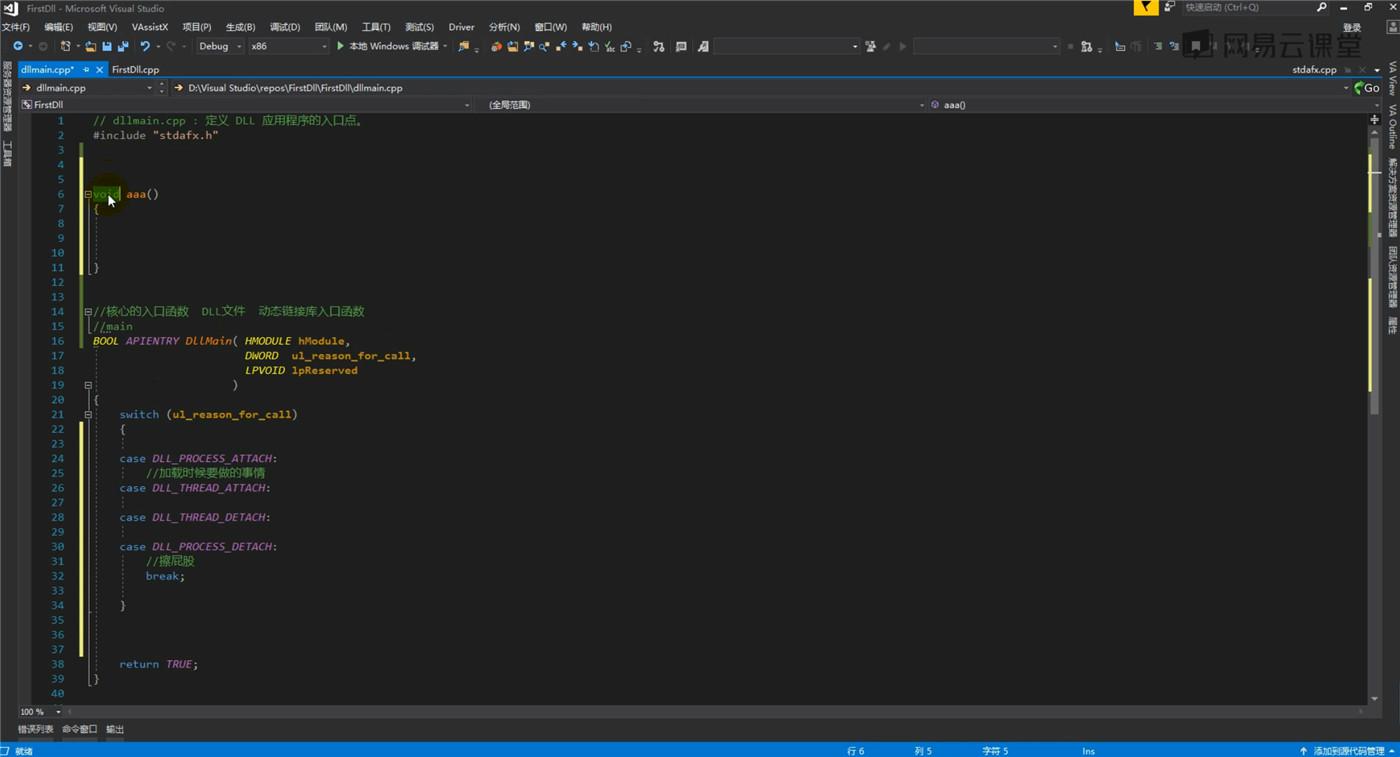This screenshot has height=757, width=1400.
Task: Click the Undo arrow icon
Action: (x=145, y=46)
